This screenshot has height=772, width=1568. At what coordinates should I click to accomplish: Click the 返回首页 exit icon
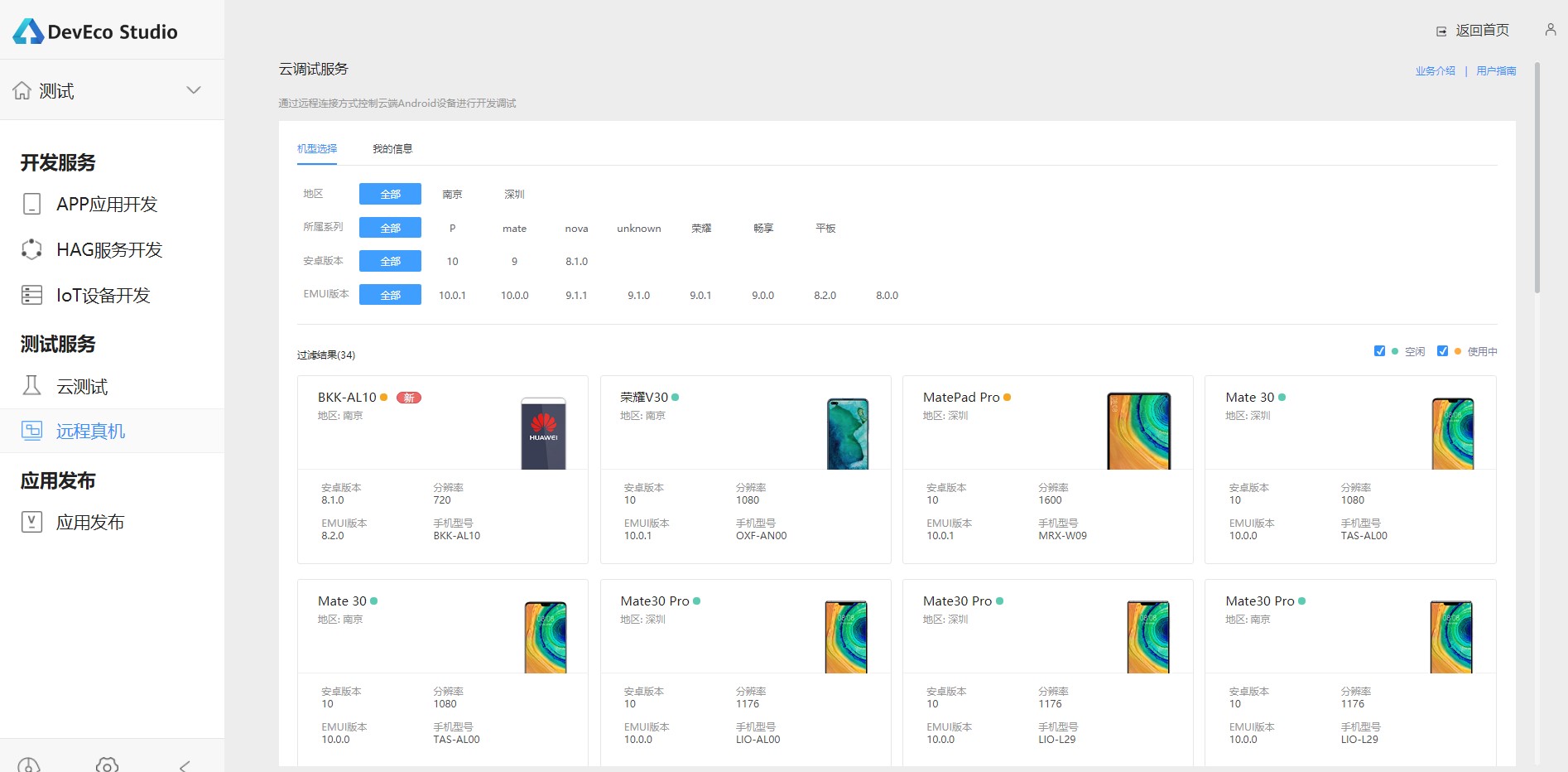coord(1441,31)
